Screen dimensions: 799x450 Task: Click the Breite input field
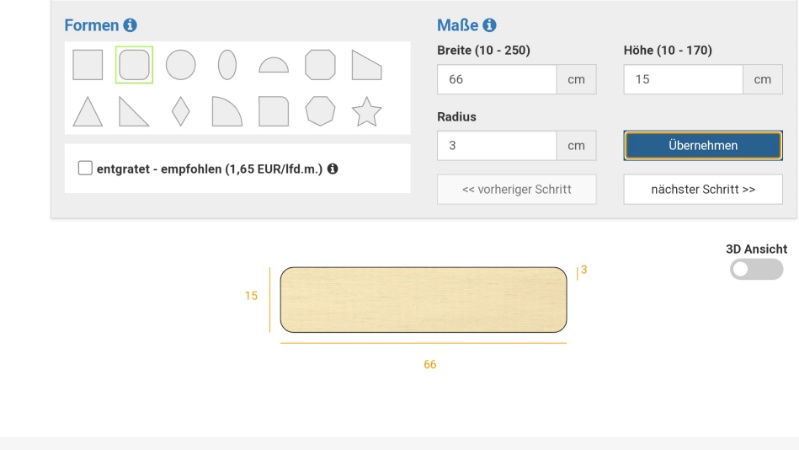click(x=497, y=79)
